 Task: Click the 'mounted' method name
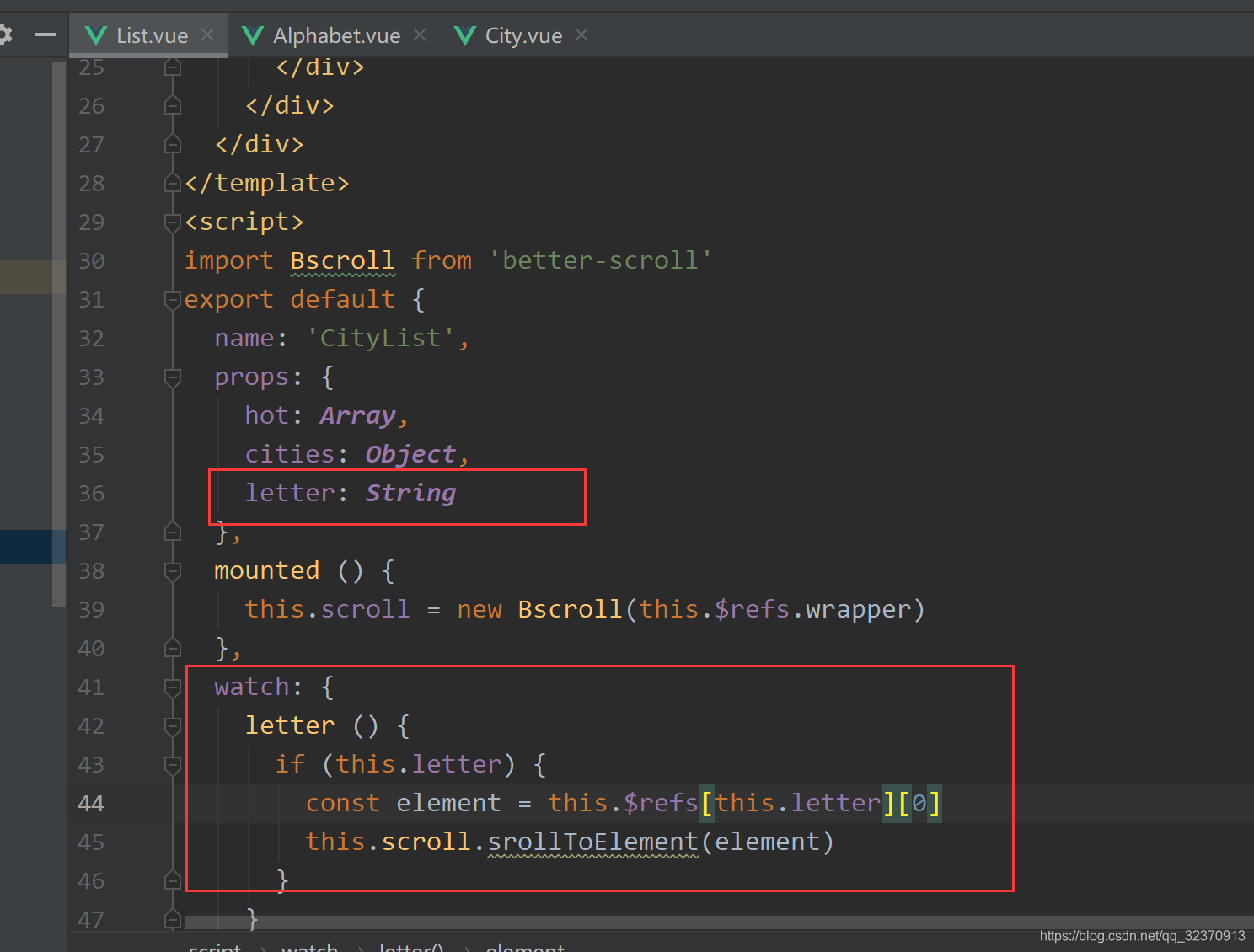267,570
